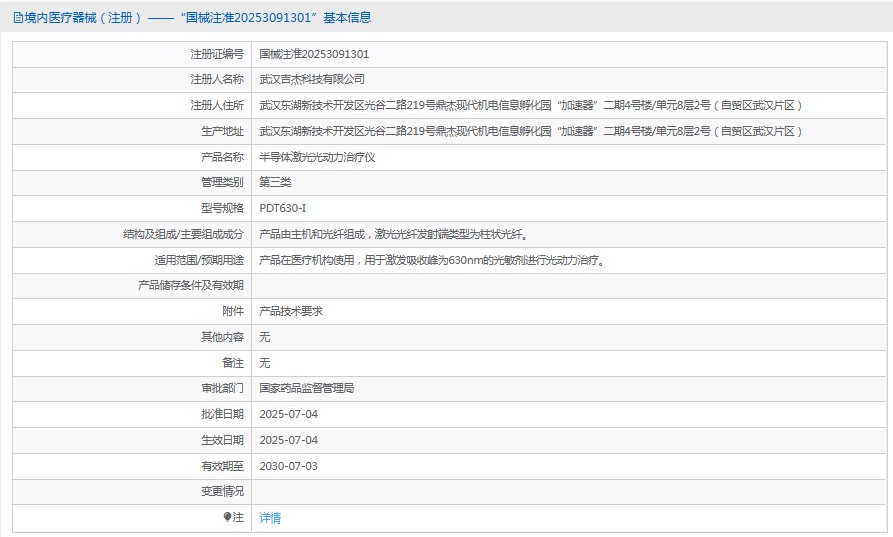Click the 管理类别 label
Image resolution: width=893 pixels, height=537 pixels.
click(222, 182)
